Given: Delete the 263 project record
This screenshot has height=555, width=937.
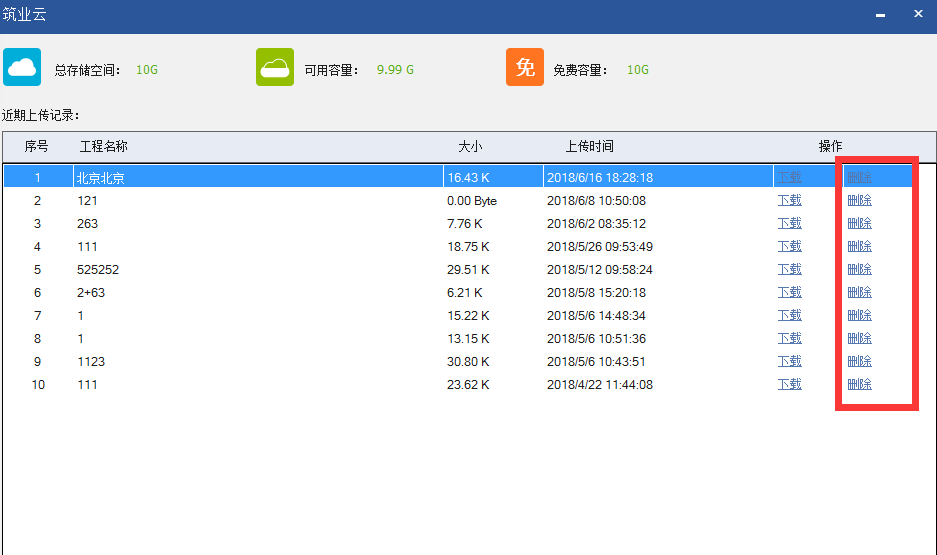Looking at the screenshot, I should point(859,223).
